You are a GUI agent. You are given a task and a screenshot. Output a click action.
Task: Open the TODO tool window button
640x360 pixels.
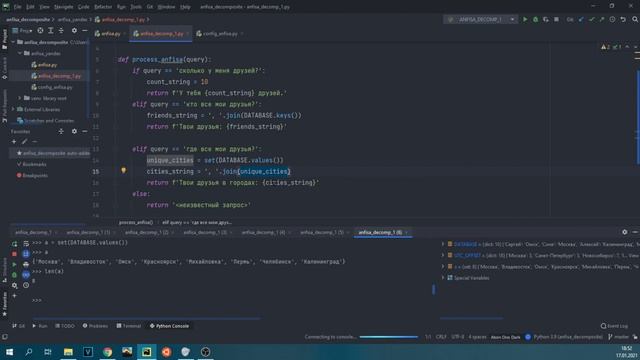(x=65, y=326)
